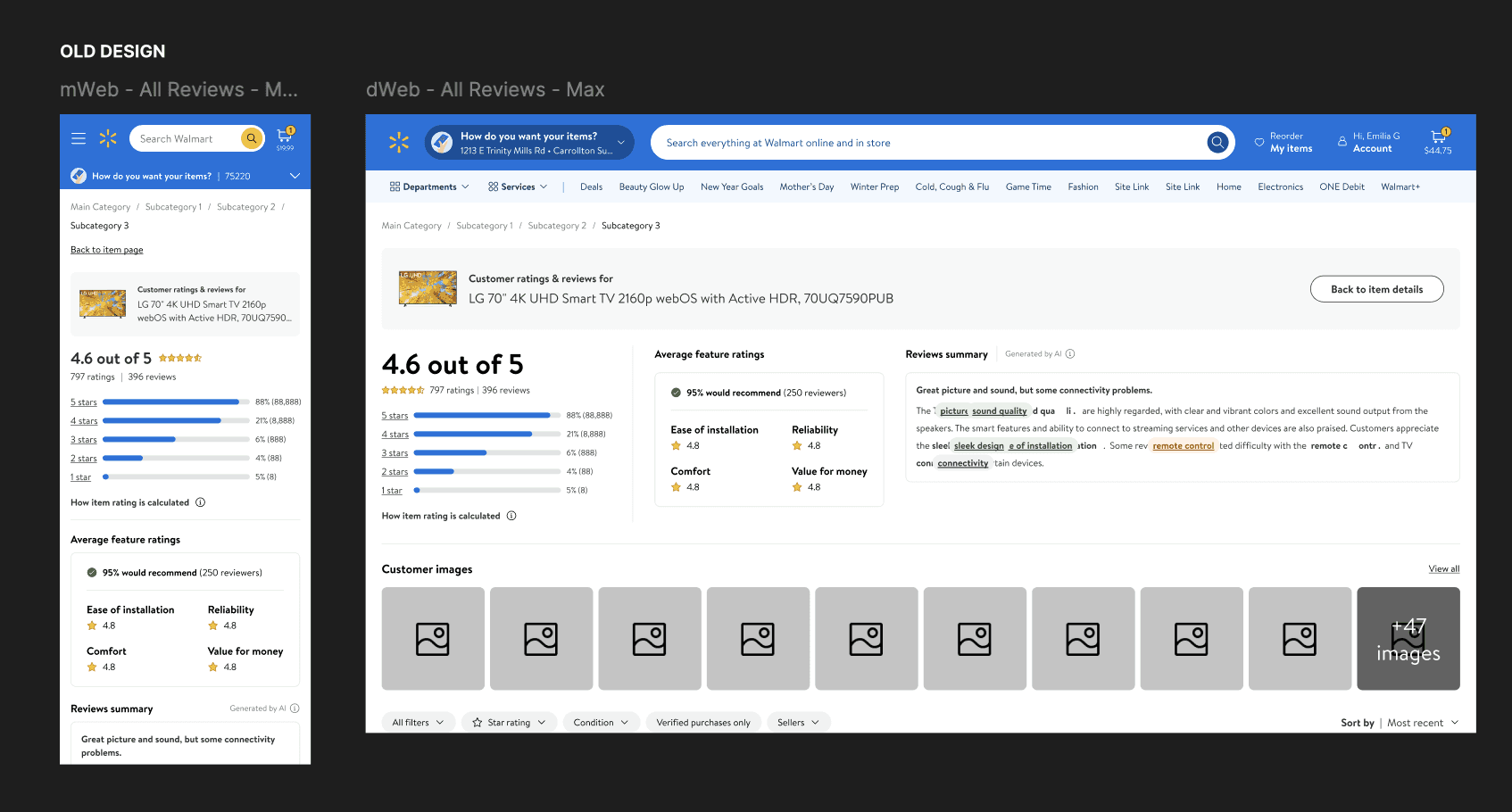Open the 'All filters' dropdown
Screen dimensions: 1512x812
point(419,723)
